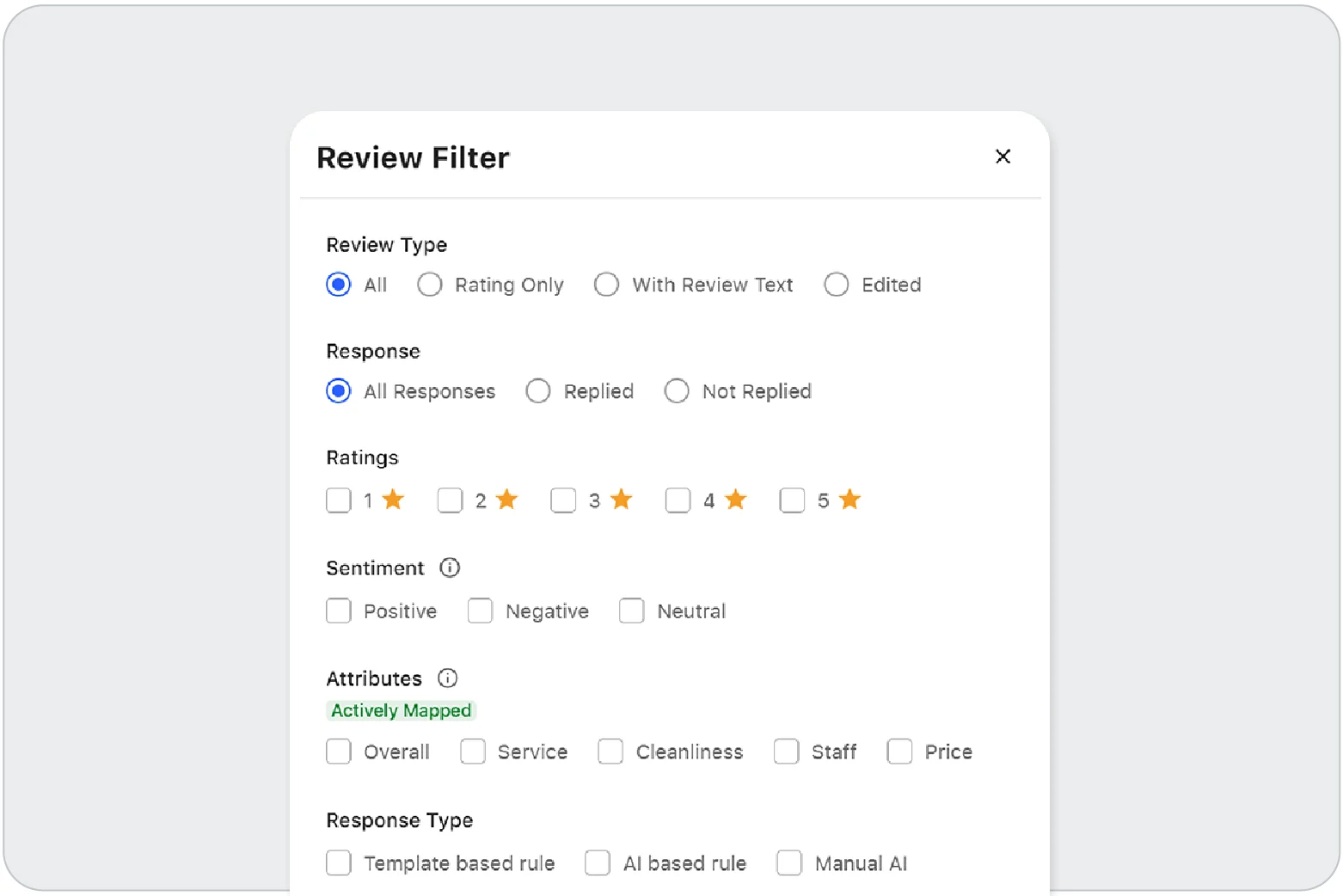The height and width of the screenshot is (896, 1343).
Task: Check the Cleanliness attribute
Action: (611, 752)
